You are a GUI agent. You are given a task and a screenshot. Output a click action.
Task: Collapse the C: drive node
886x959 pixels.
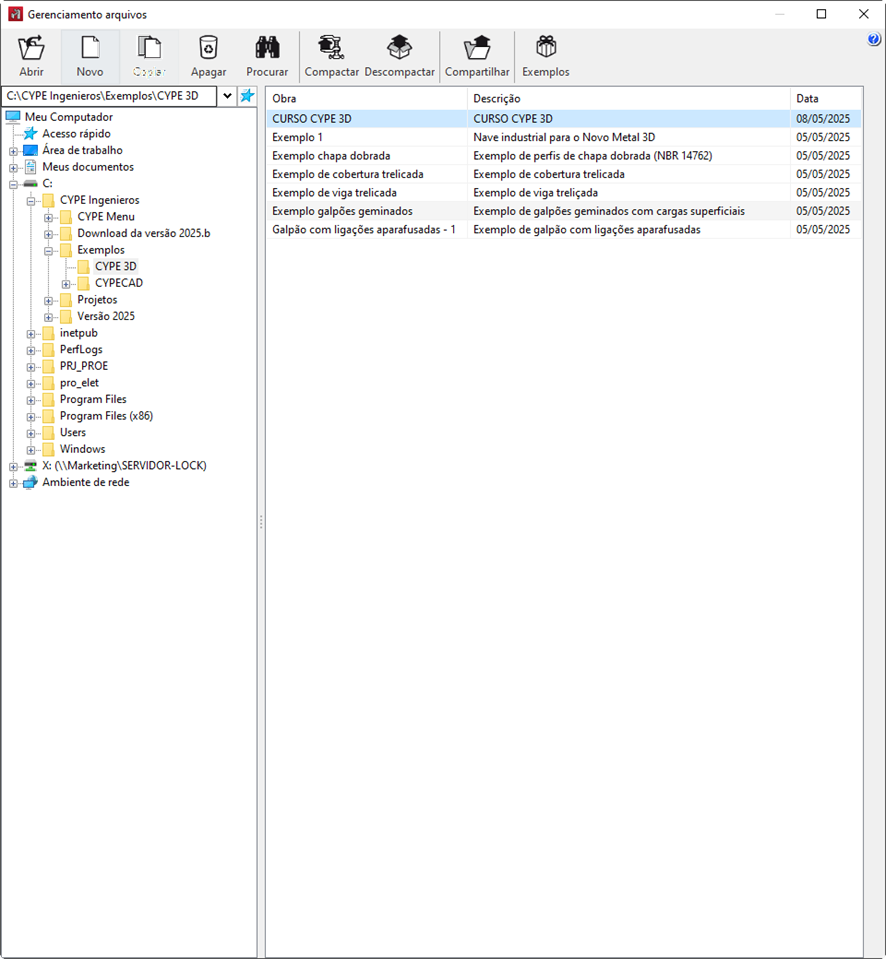point(13,184)
